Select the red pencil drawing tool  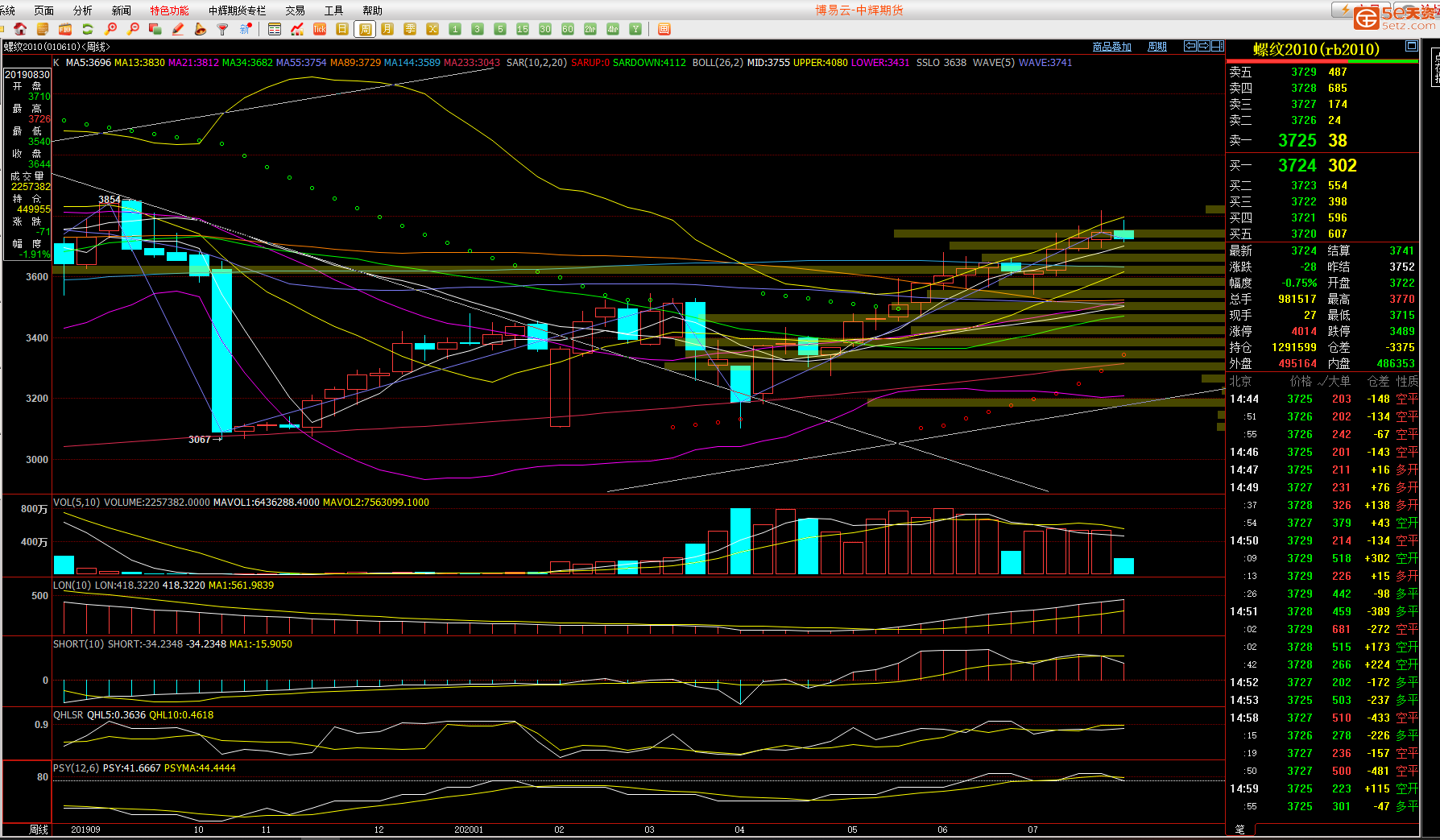point(178,29)
